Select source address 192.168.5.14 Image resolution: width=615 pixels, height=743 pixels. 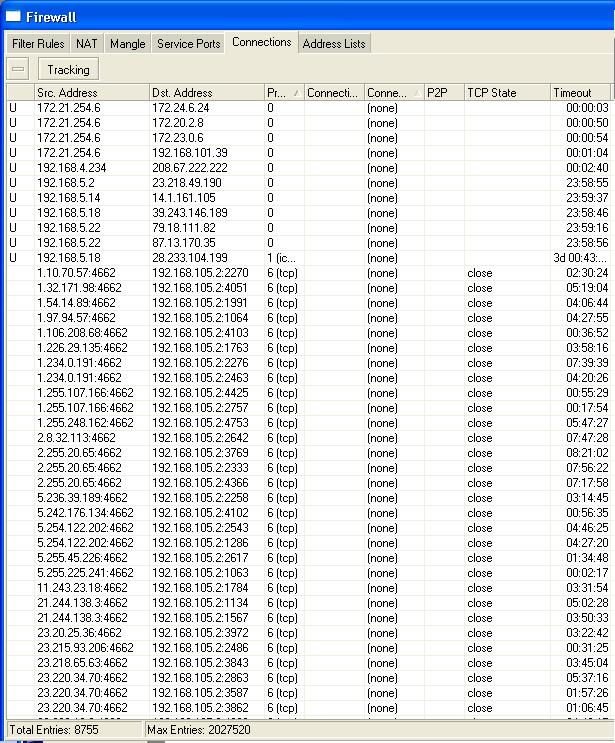(69, 198)
